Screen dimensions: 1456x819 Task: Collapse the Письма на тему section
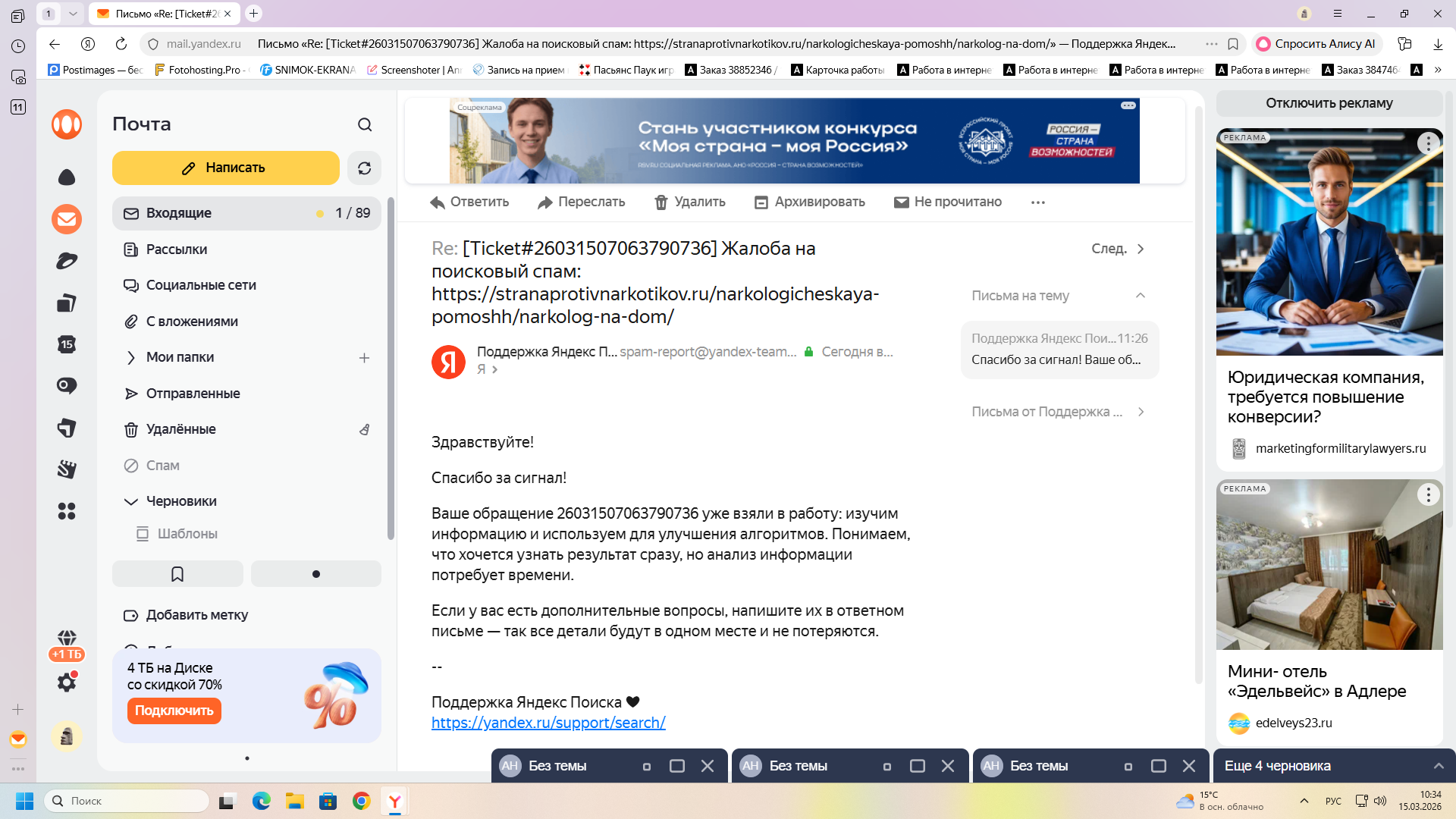coord(1140,296)
